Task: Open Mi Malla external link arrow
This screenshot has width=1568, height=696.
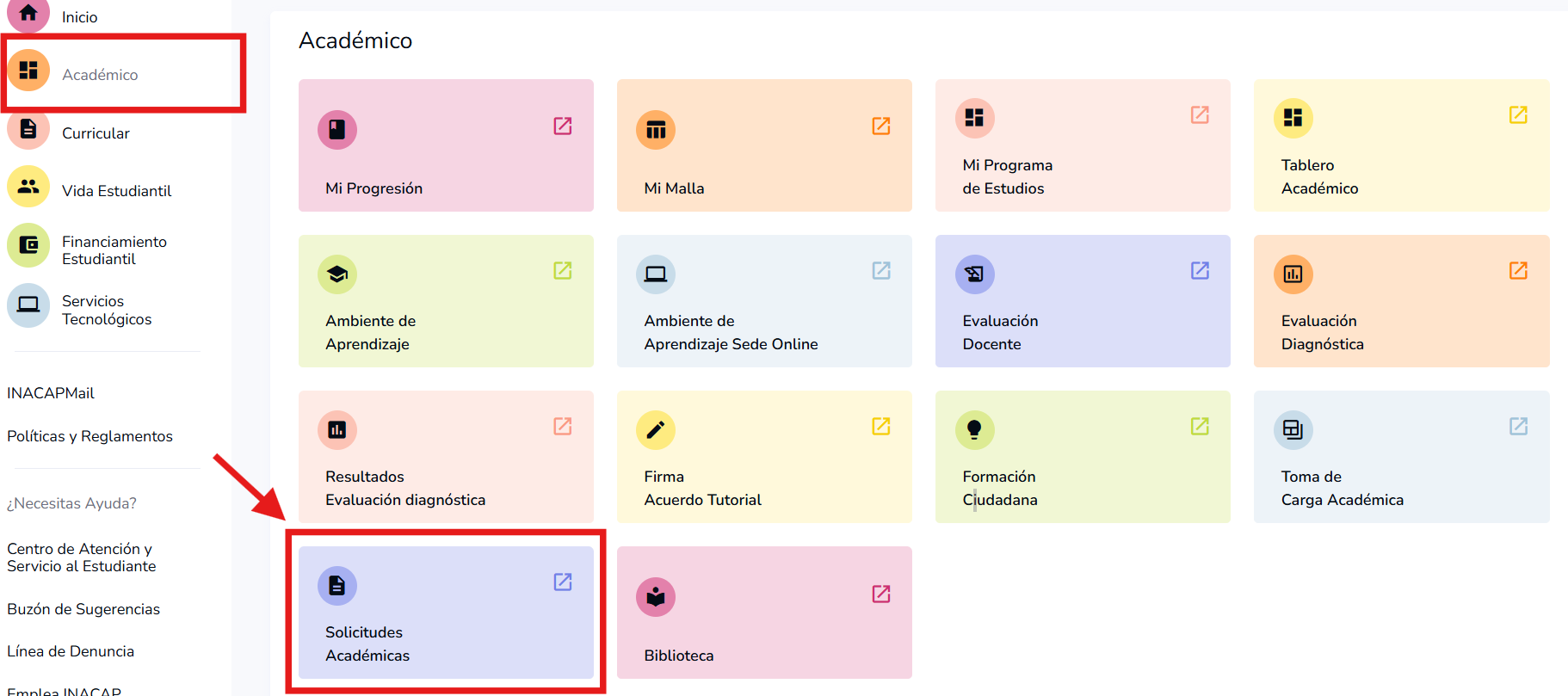Action: pos(881,126)
